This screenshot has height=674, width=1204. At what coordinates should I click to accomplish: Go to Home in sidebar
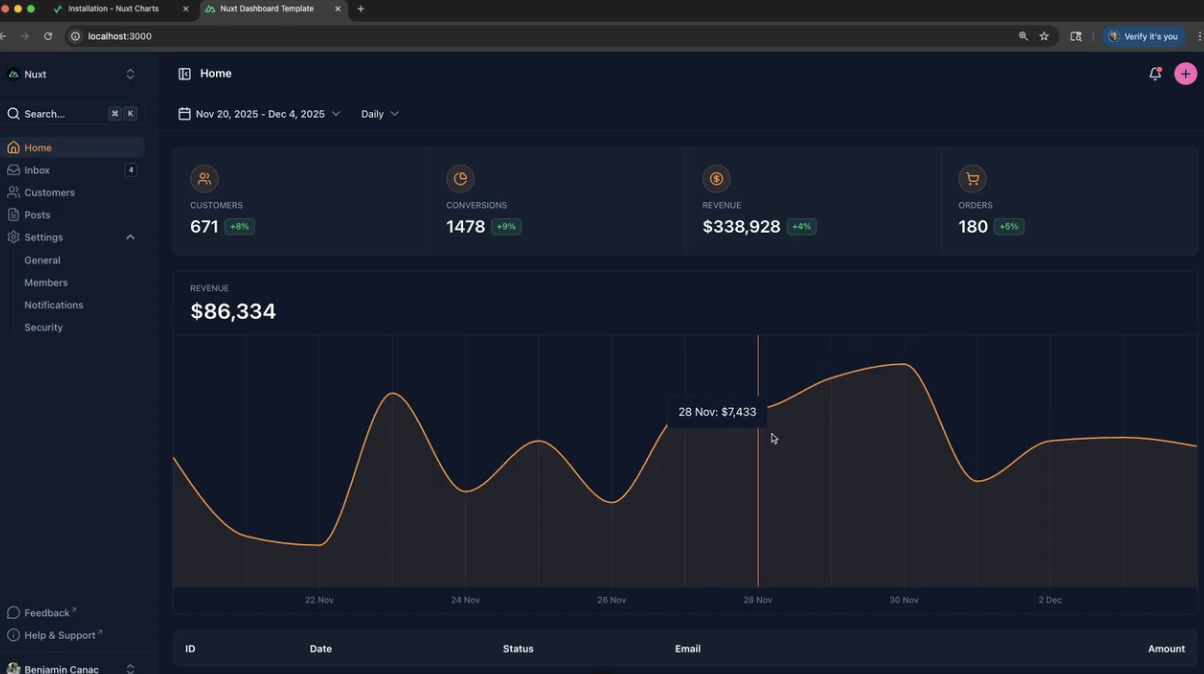[x=73, y=148]
